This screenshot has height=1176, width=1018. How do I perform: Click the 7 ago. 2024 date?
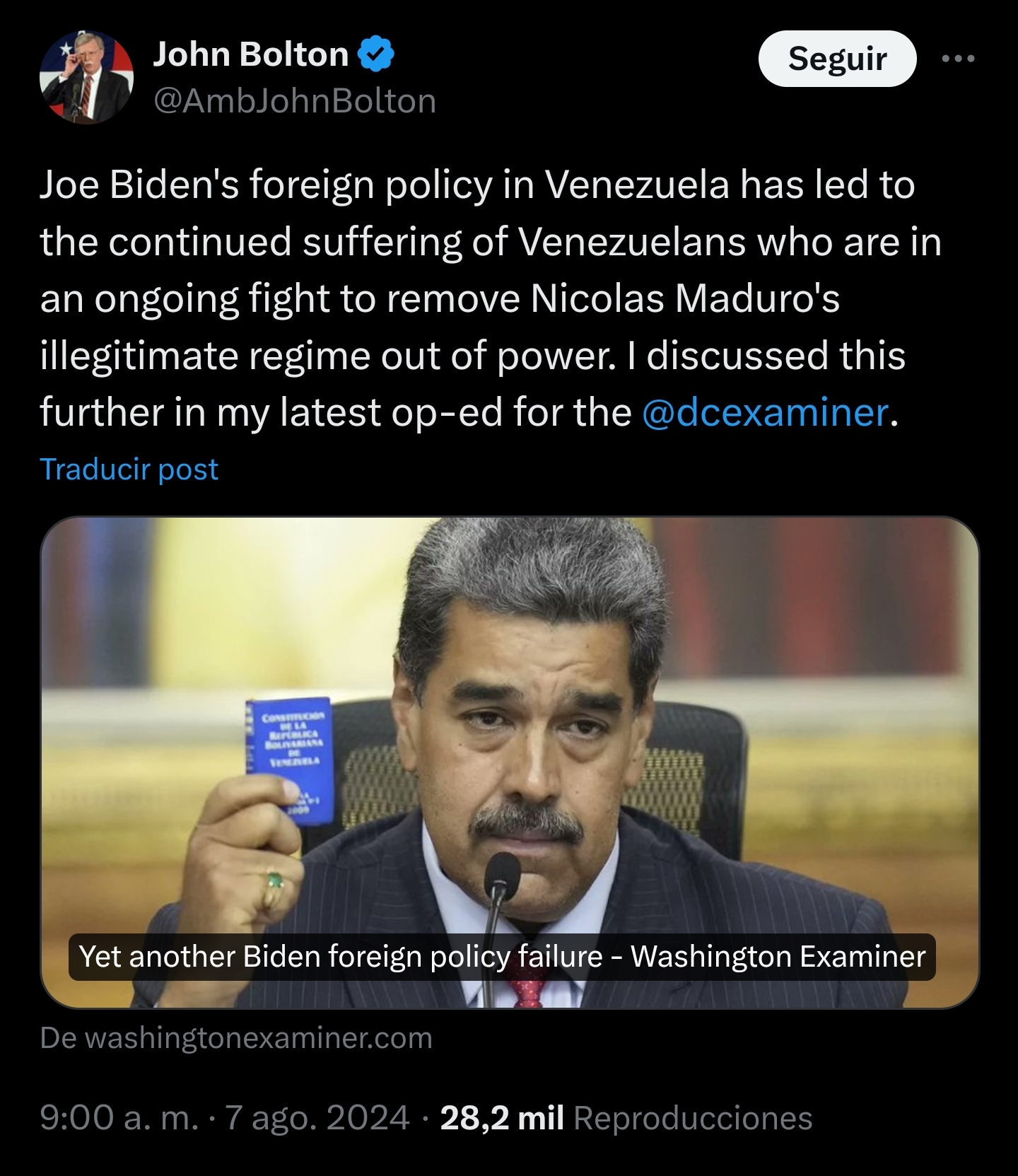pyautogui.click(x=317, y=1118)
